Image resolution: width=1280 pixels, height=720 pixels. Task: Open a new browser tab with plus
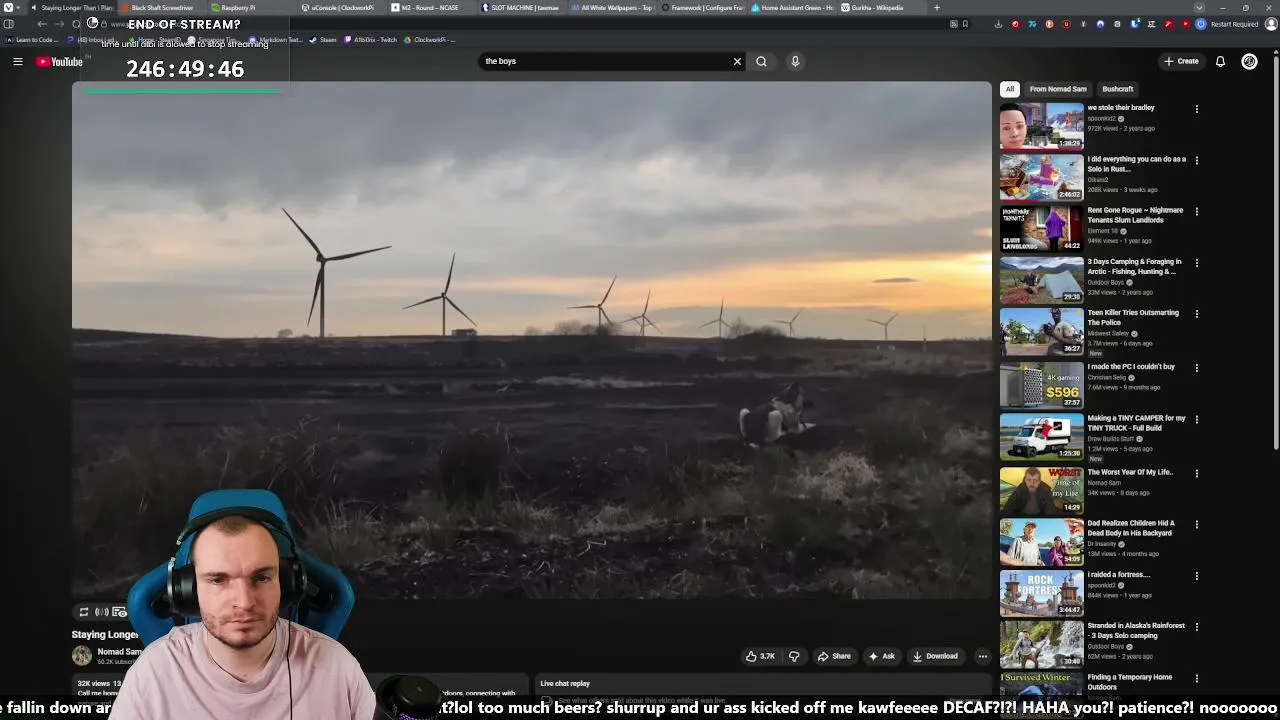(x=937, y=8)
